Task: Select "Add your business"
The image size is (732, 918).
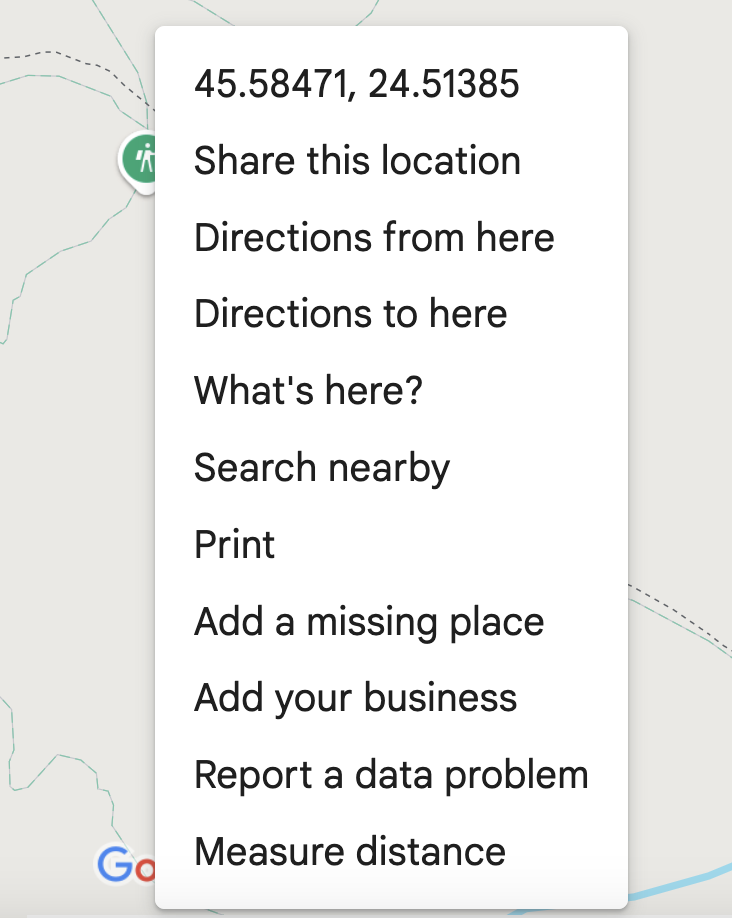Action: (355, 698)
